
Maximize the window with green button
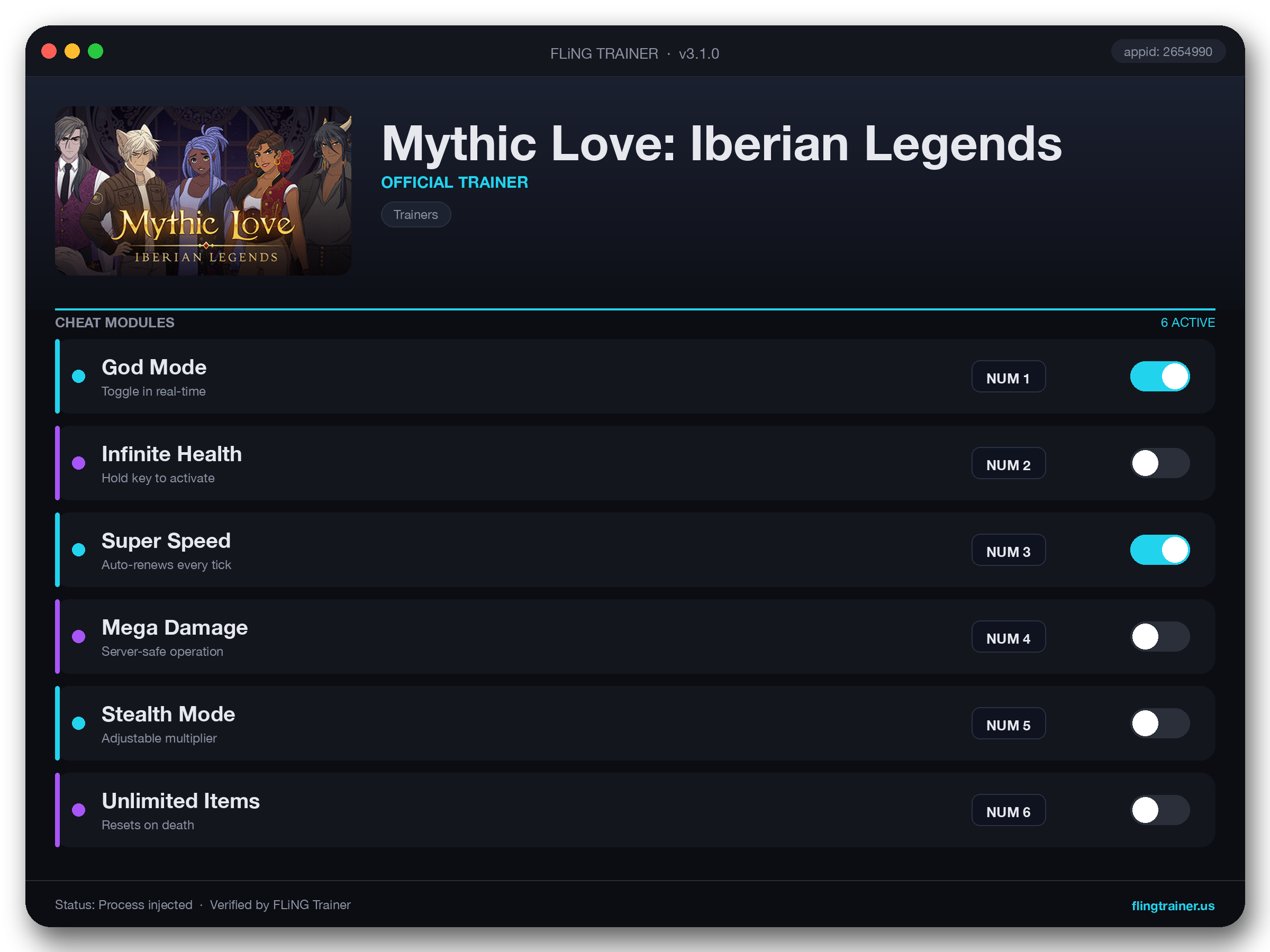pyautogui.click(x=96, y=51)
